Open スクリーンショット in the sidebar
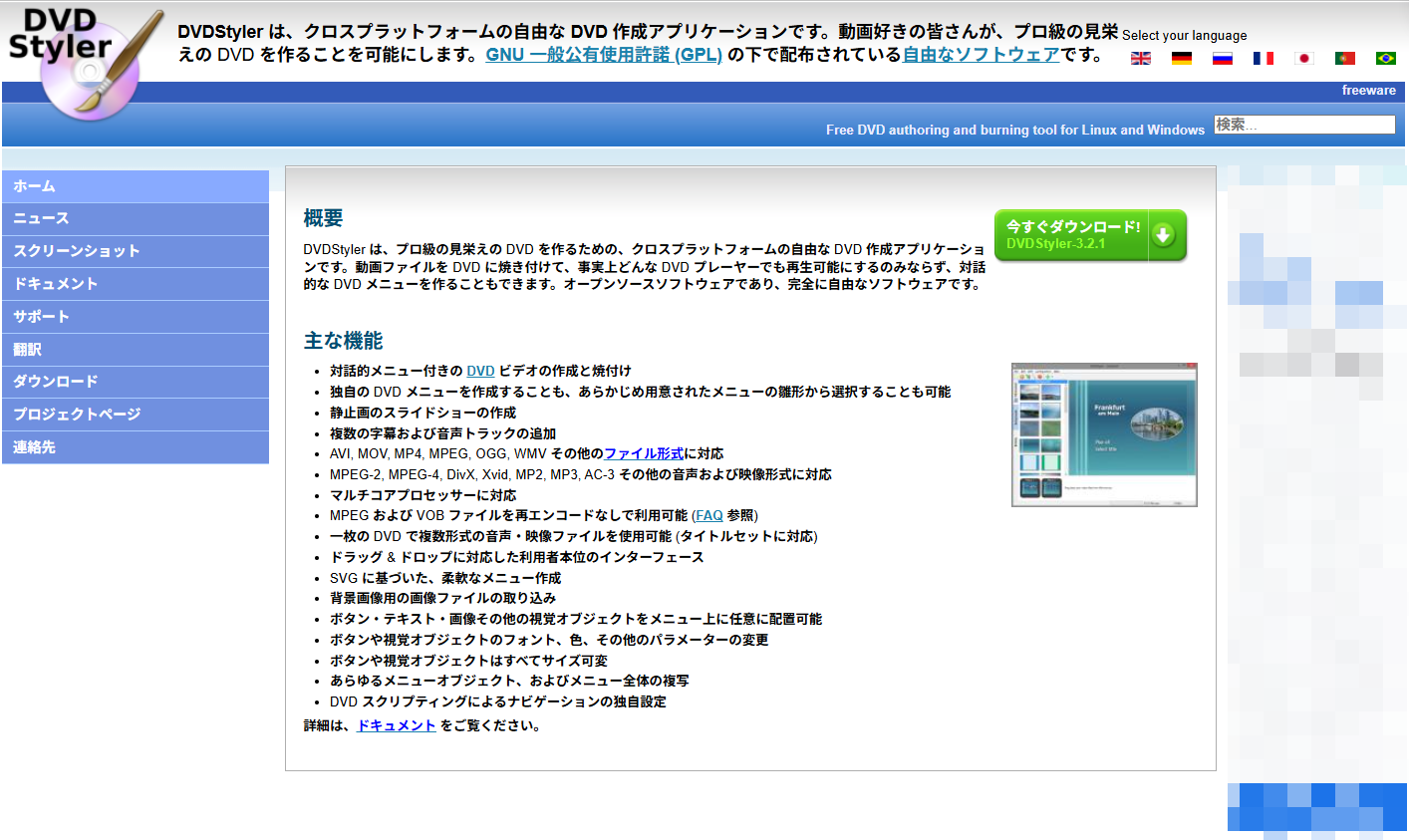Viewport: 1409px width, 840px height. 135,251
